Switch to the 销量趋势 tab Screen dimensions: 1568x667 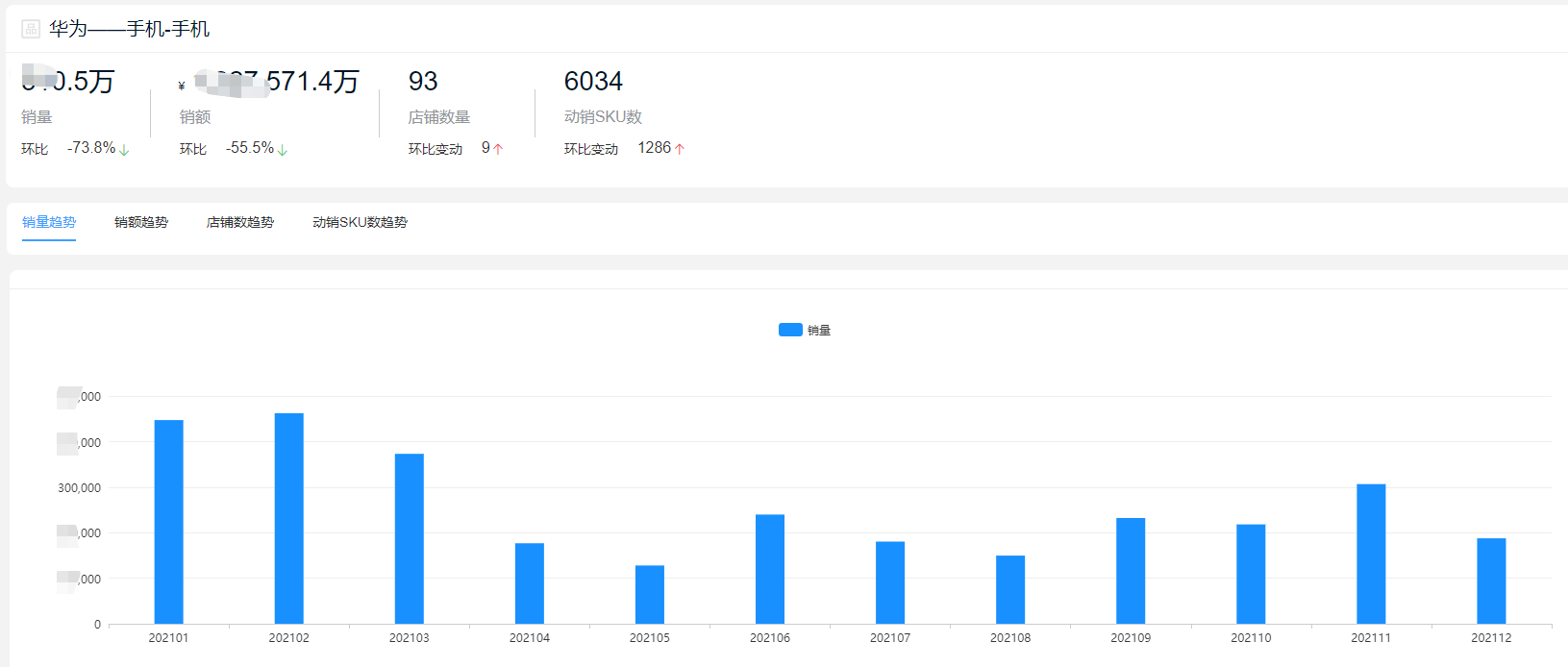click(x=49, y=222)
